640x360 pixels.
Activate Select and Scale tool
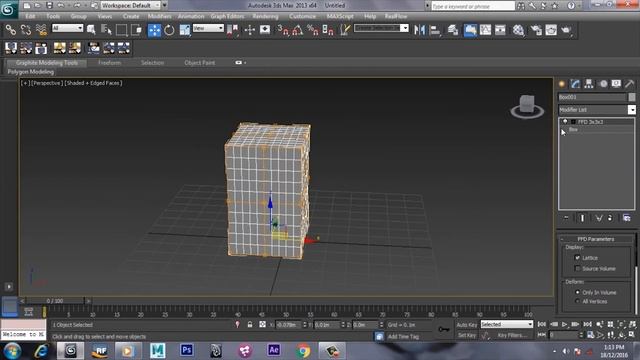[184, 30]
